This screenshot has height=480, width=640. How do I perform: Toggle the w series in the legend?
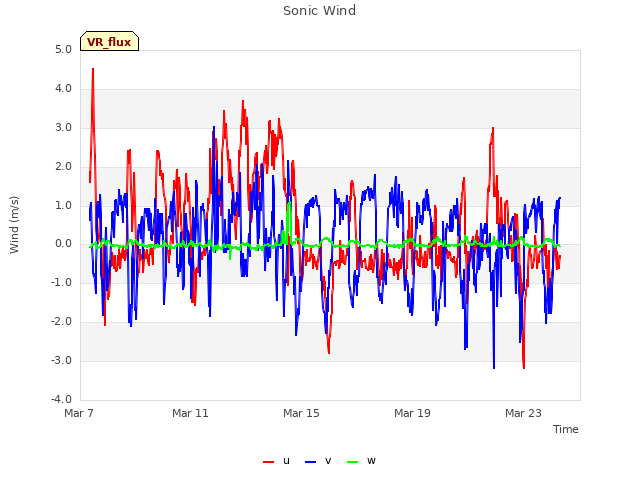(x=361, y=461)
